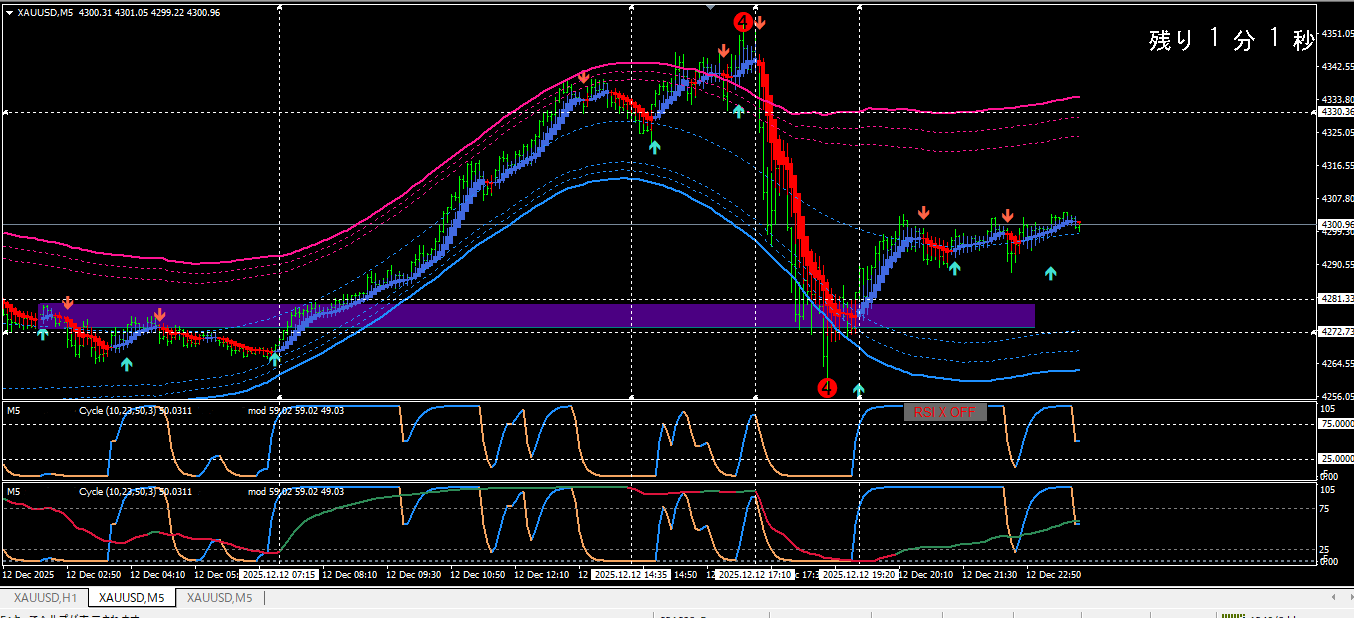Click the rightmost green up arrow signal
This screenshot has height=618, width=1354.
tap(1051, 273)
